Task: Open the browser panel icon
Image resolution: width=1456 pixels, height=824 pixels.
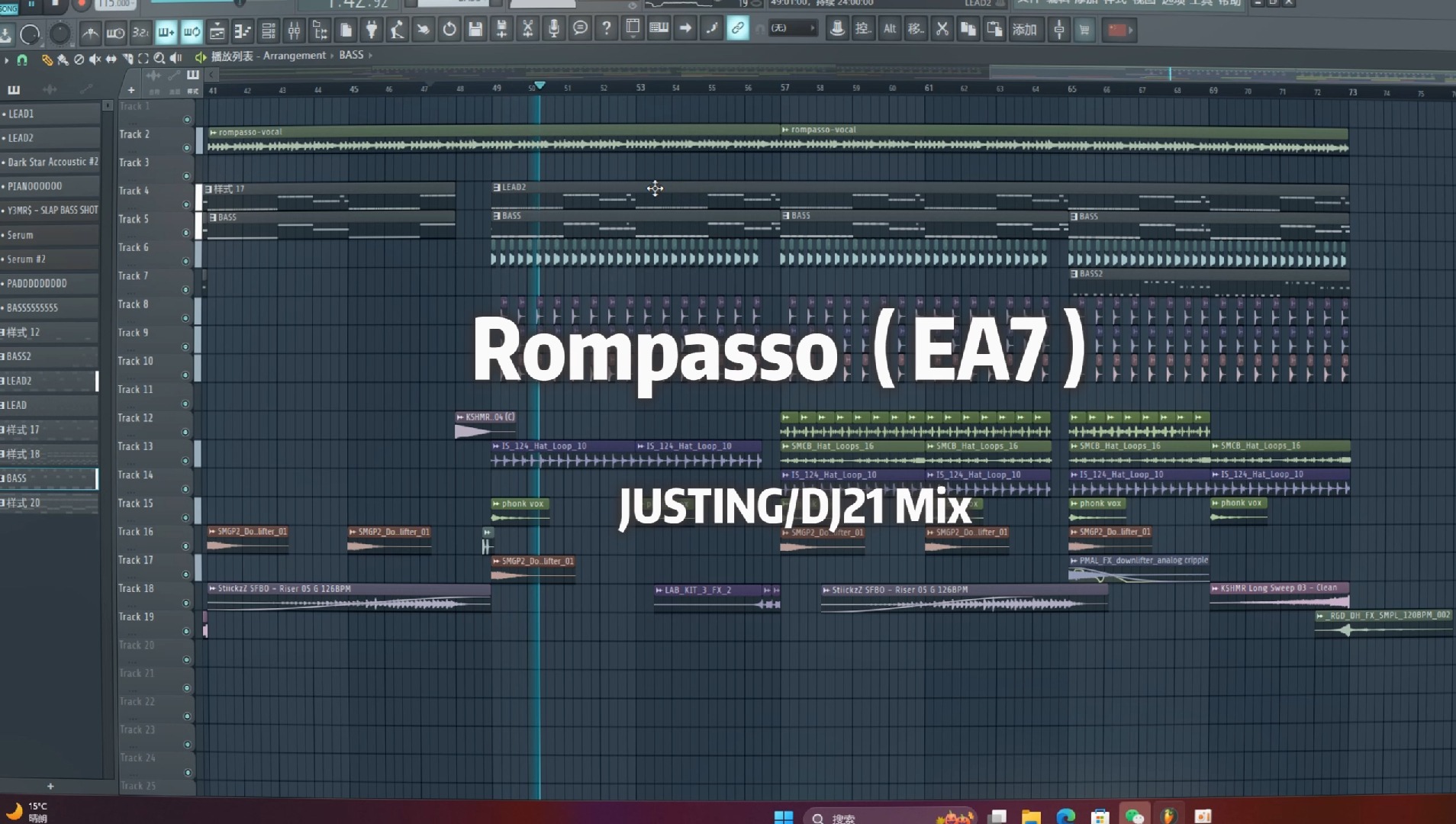Action: click(320, 31)
